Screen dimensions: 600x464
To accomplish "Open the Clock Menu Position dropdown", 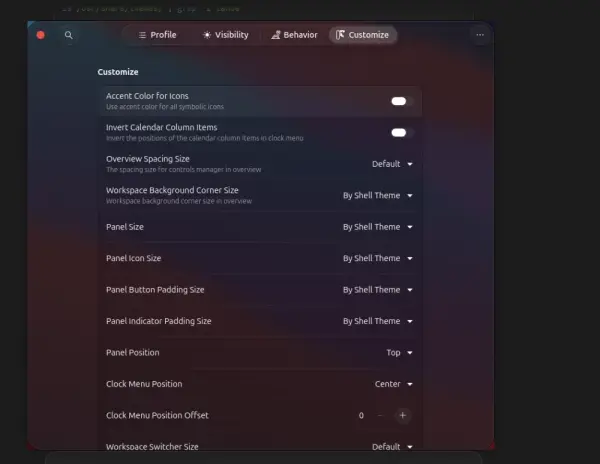I will [394, 384].
